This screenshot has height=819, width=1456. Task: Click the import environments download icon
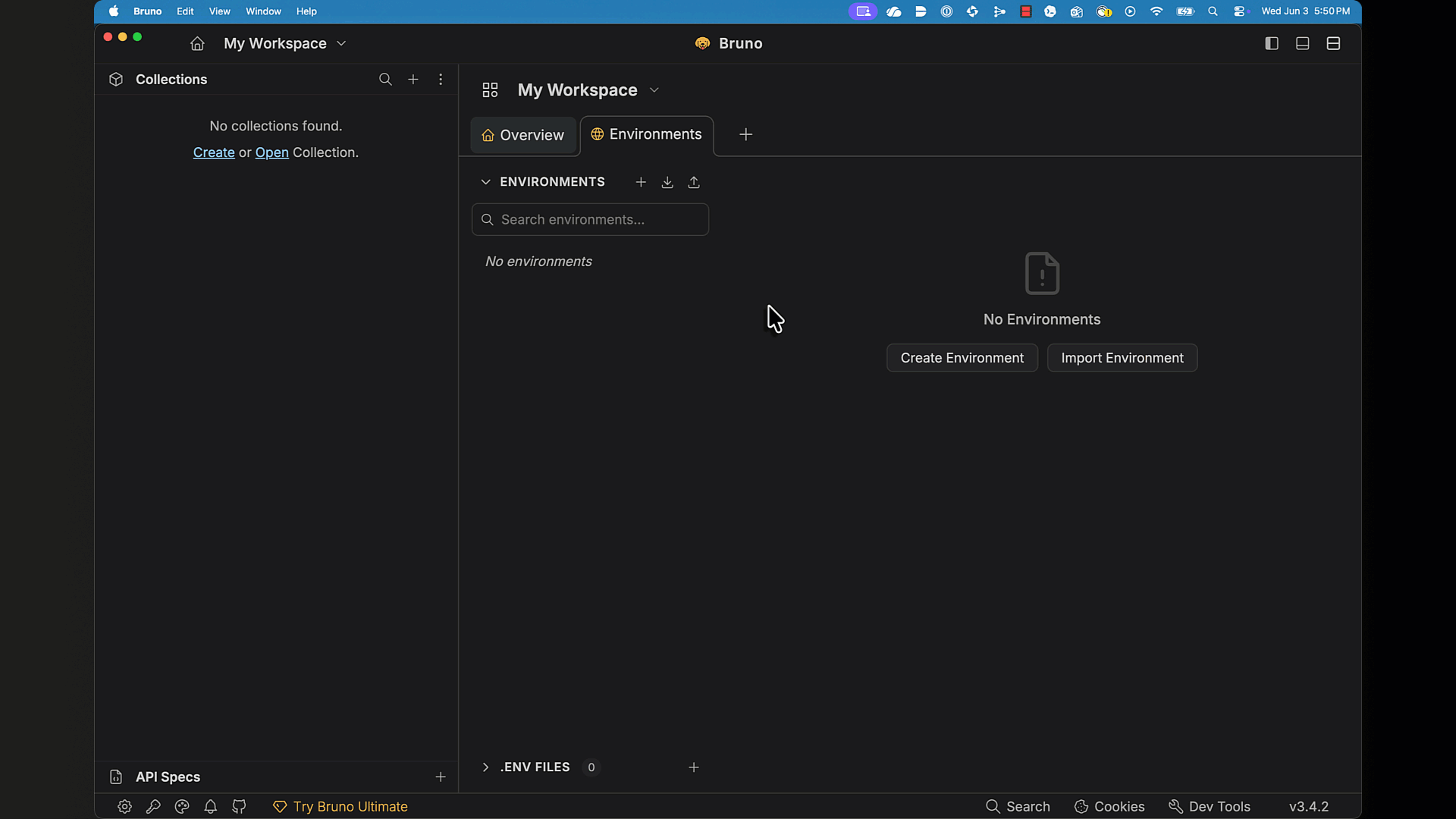[667, 182]
